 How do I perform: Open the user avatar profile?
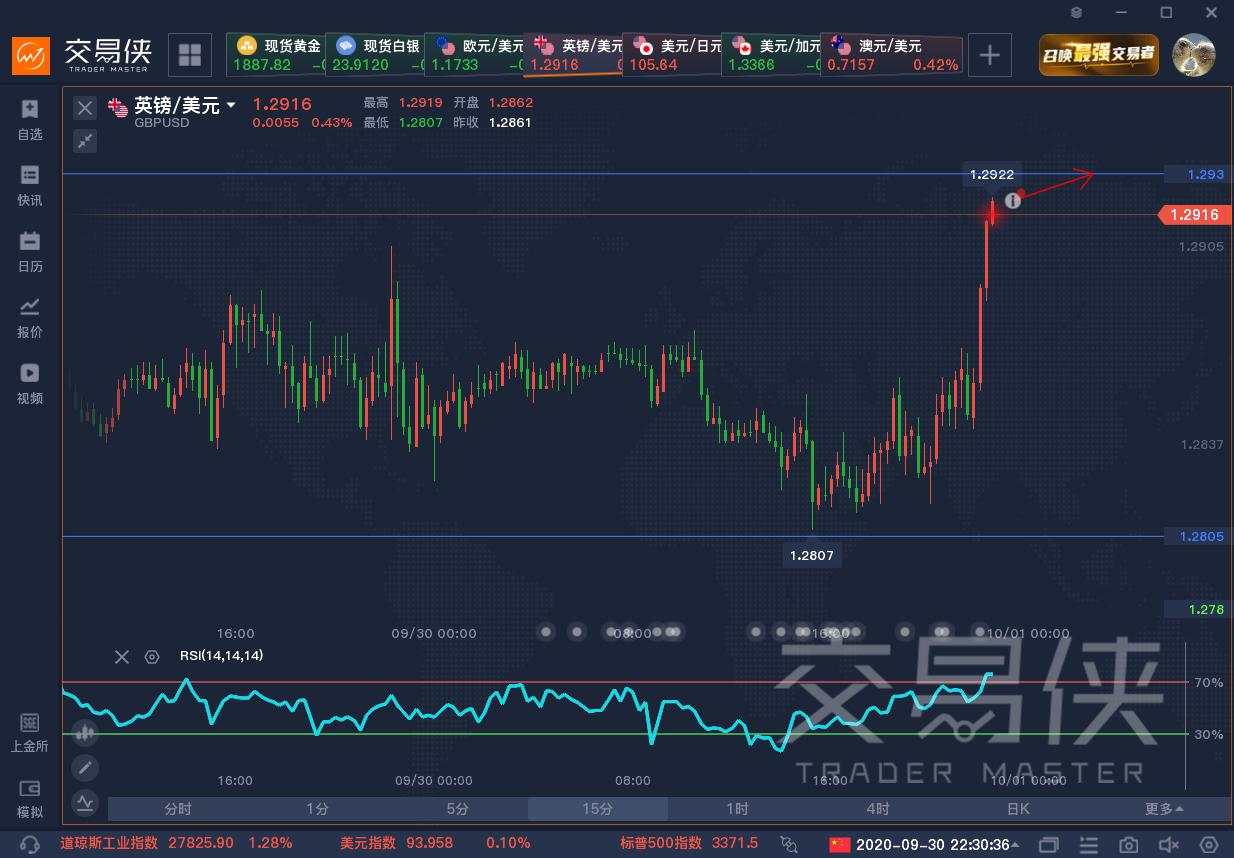tap(1193, 55)
